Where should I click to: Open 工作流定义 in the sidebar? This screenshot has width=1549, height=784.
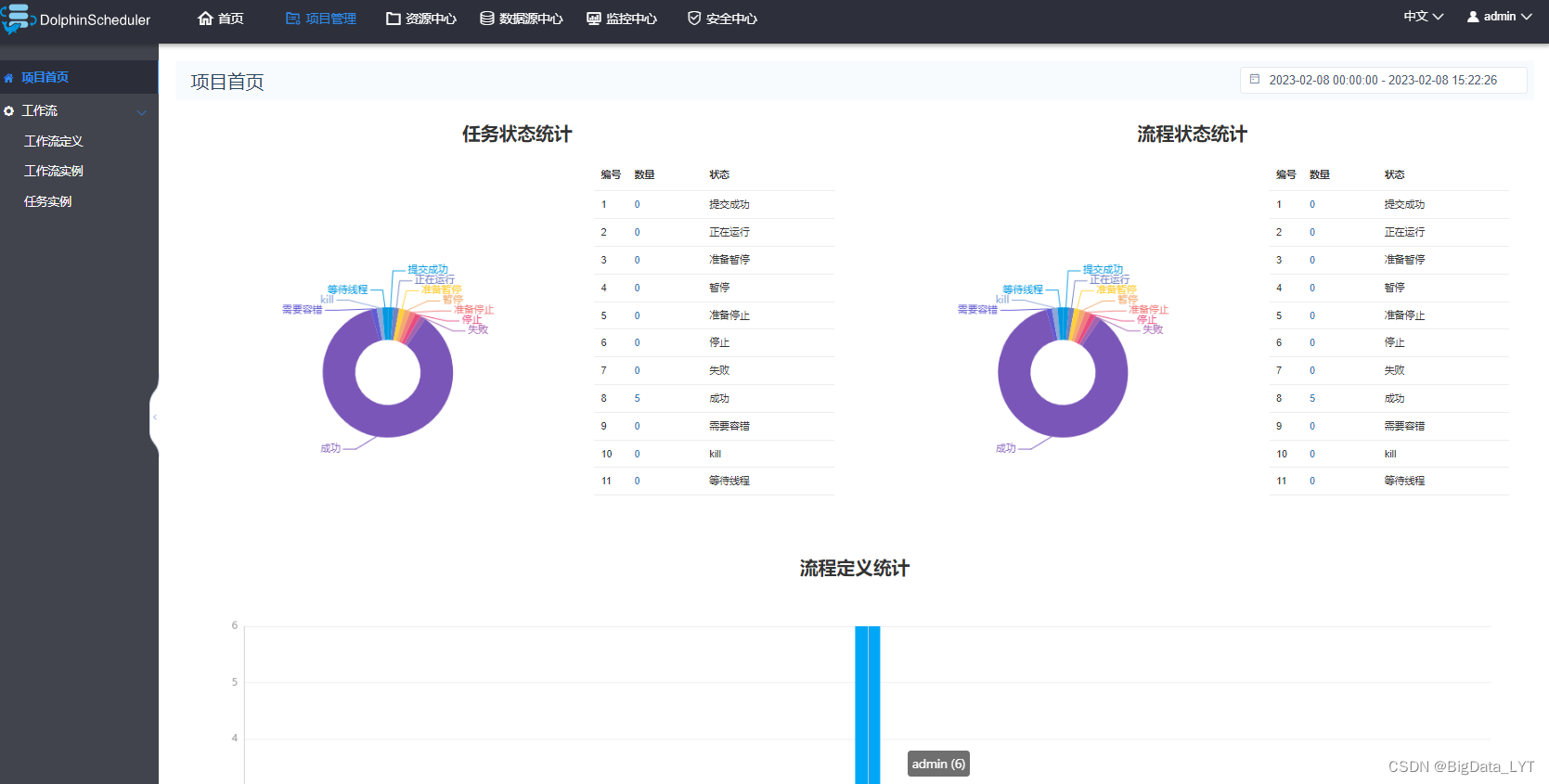(54, 141)
